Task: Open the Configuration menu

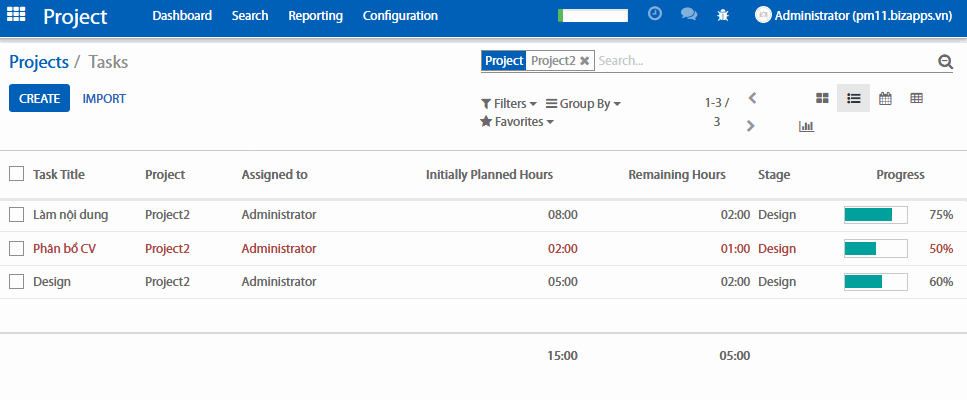Action: (400, 16)
